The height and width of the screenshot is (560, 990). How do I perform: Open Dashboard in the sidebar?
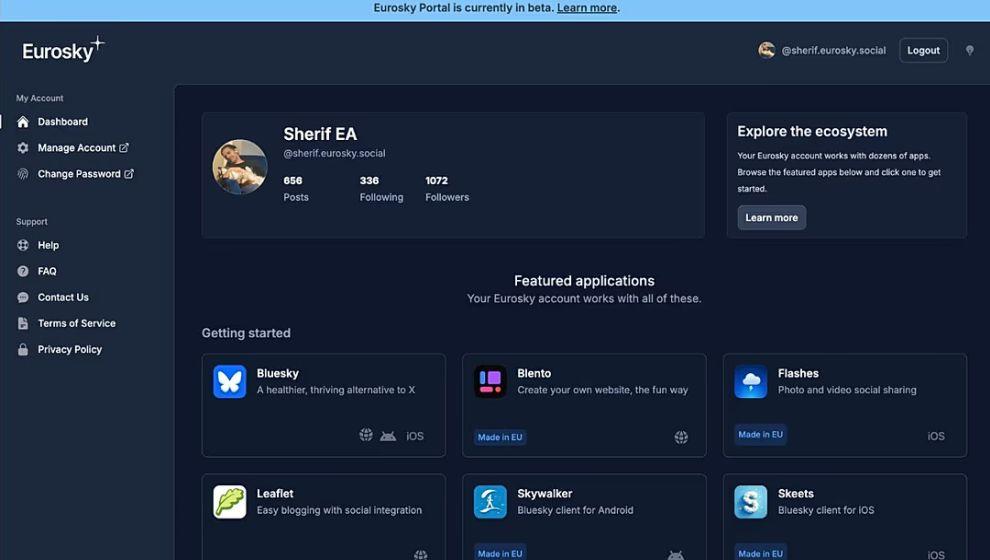pos(62,122)
